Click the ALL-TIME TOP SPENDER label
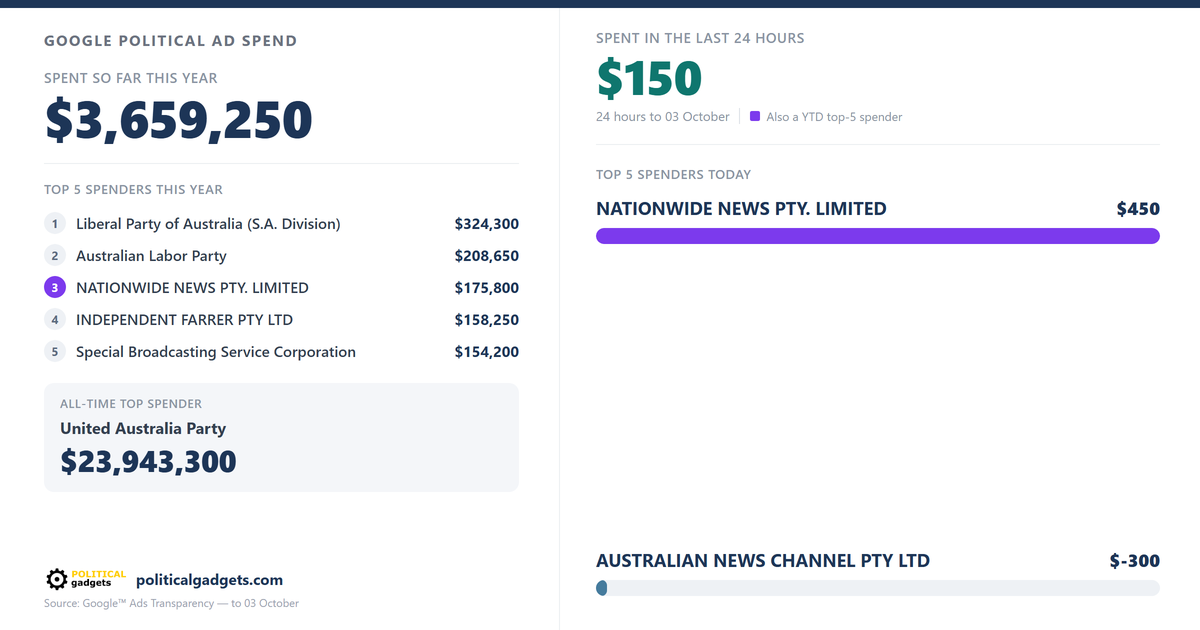The height and width of the screenshot is (630, 1200). [x=131, y=404]
